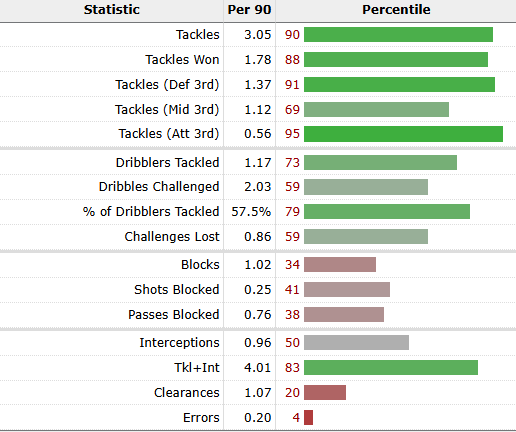Click the Passes Blocked per 90 value 0.76

pyautogui.click(x=258, y=315)
